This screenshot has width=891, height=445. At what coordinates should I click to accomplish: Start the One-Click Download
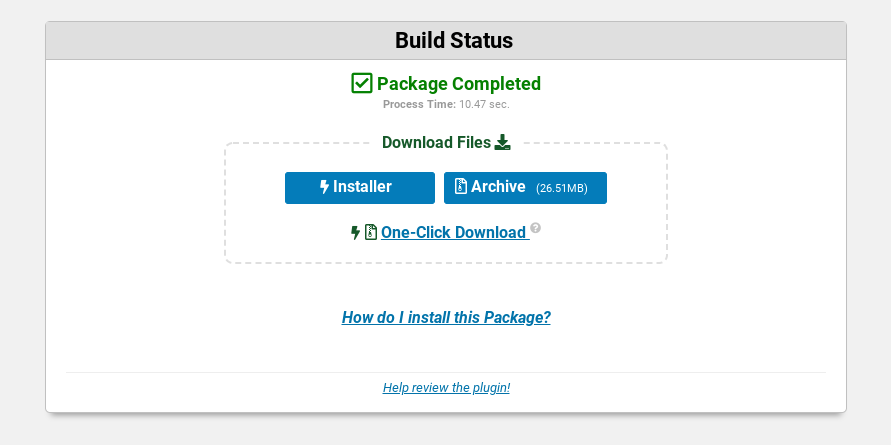(453, 233)
